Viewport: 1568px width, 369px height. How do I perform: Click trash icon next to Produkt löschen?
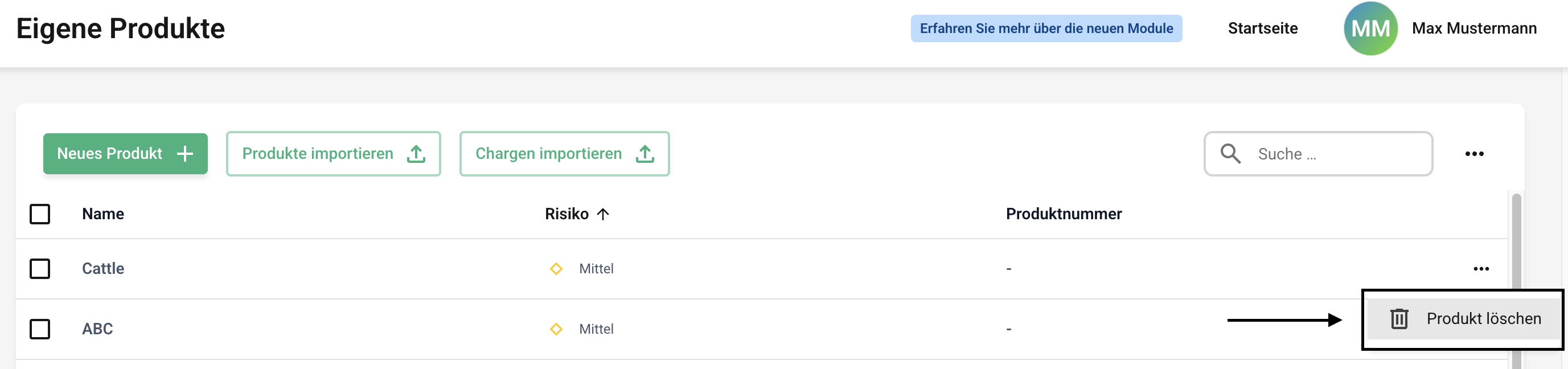pos(1399,318)
